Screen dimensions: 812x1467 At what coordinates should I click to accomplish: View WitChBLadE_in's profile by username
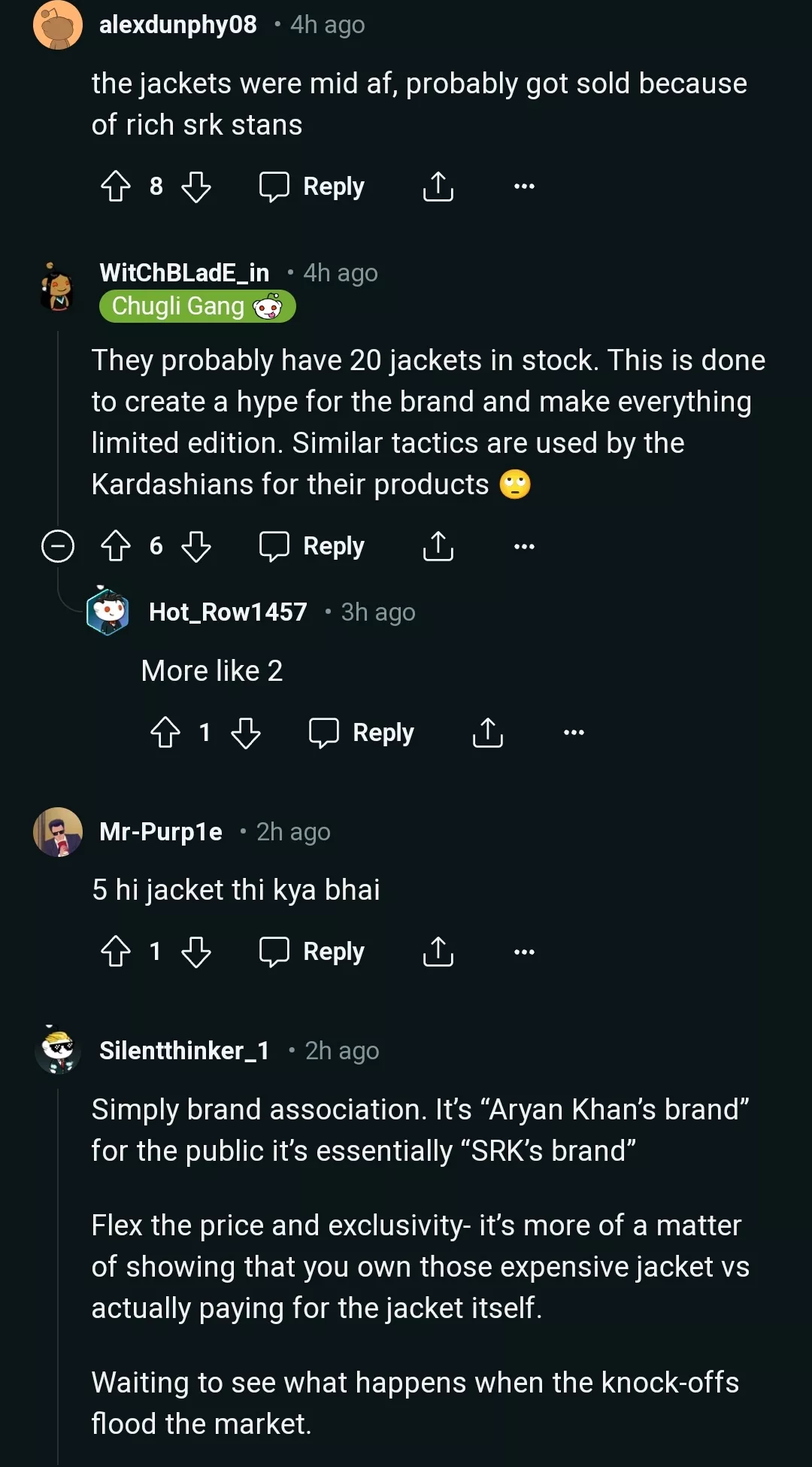184,272
